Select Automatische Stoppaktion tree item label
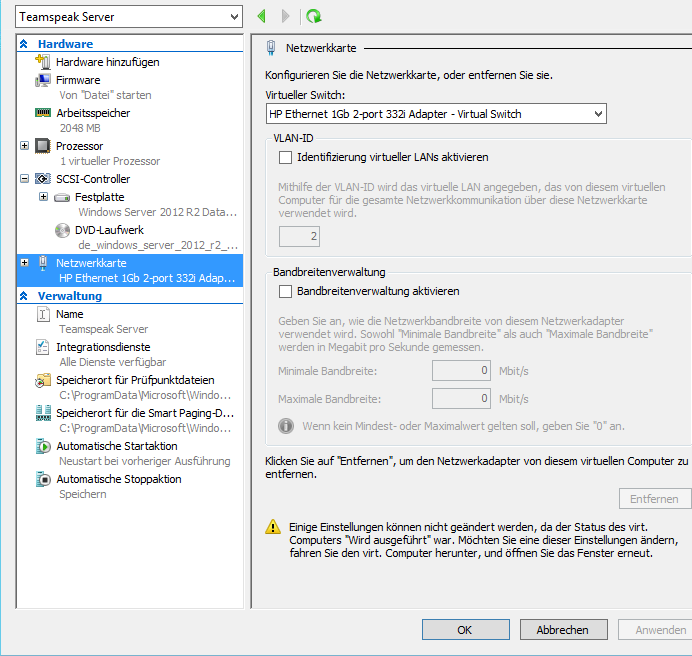The height and width of the screenshot is (656, 692). pyautogui.click(x=119, y=479)
